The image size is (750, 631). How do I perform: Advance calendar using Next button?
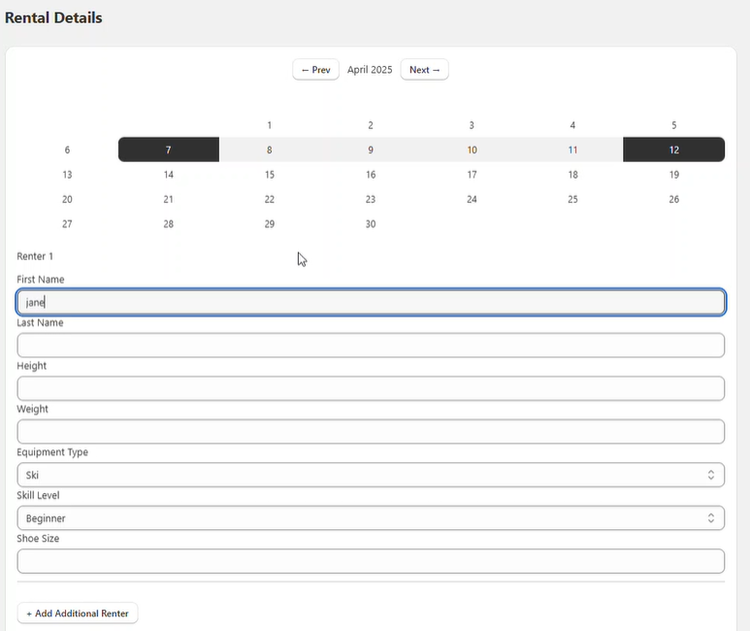pyautogui.click(x=424, y=70)
